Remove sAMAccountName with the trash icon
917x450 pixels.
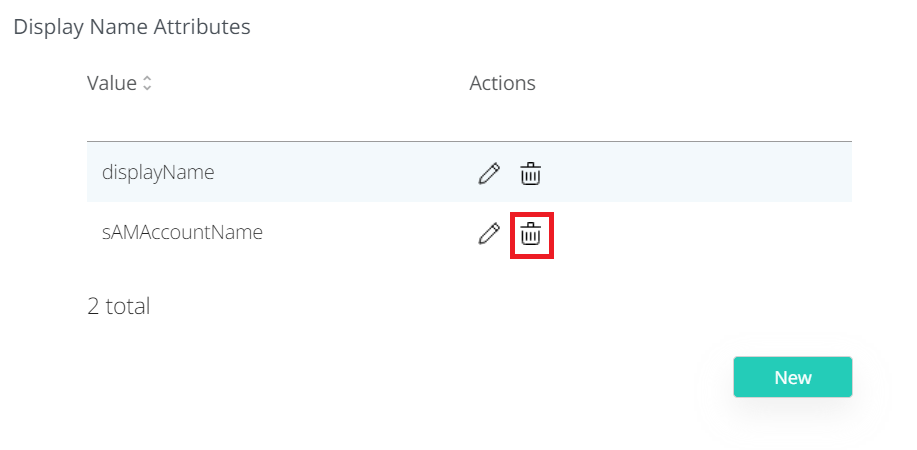(x=531, y=235)
